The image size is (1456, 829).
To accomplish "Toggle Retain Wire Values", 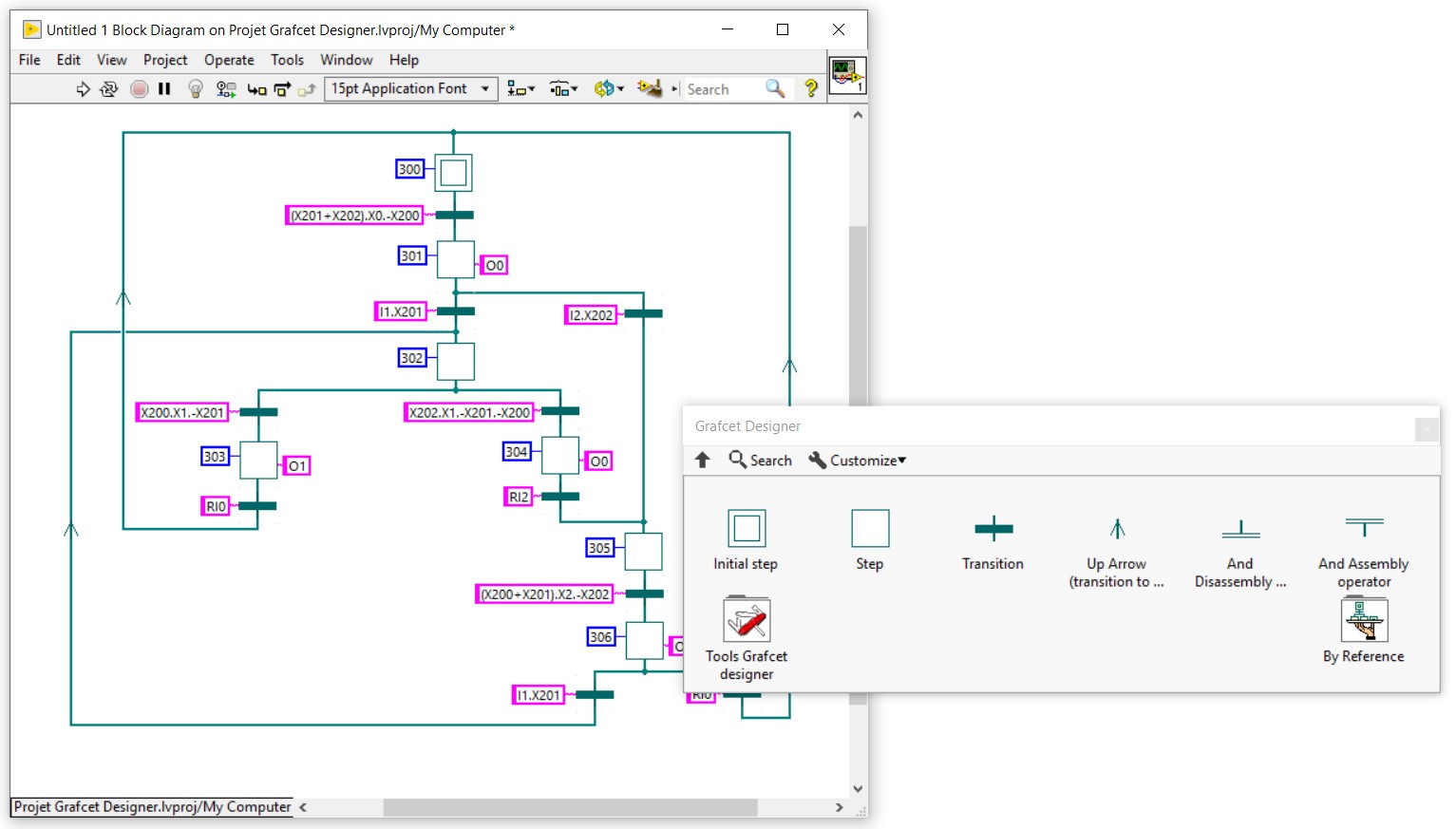I will (225, 88).
